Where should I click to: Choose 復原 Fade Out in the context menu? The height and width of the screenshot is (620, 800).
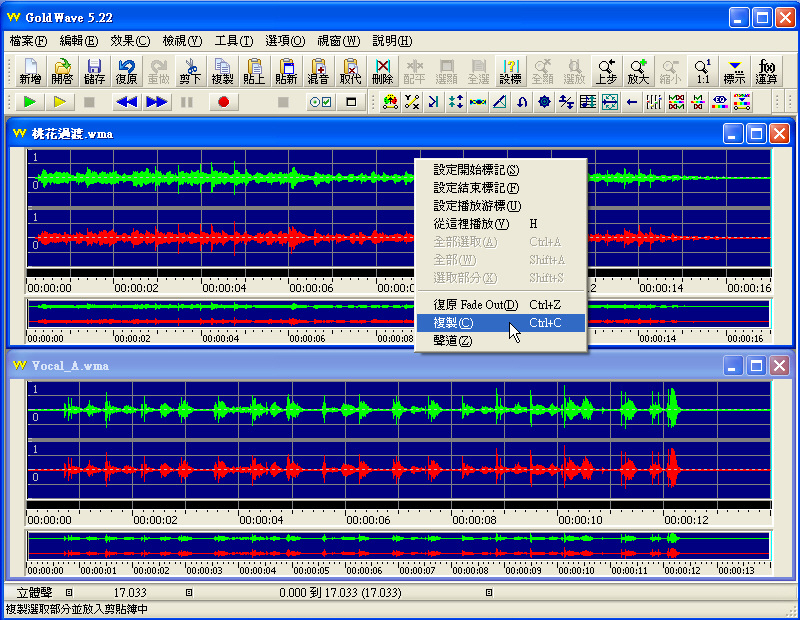click(501, 305)
